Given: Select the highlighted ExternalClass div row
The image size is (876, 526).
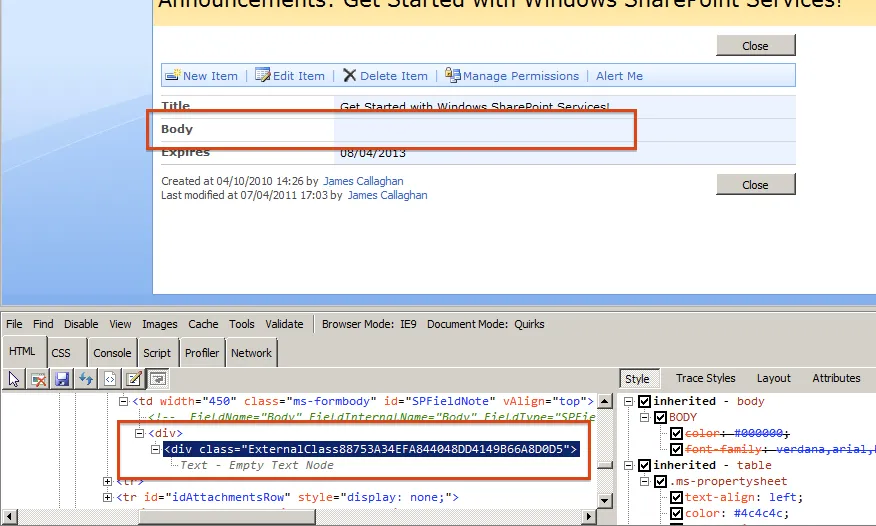Looking at the screenshot, I should [371, 450].
